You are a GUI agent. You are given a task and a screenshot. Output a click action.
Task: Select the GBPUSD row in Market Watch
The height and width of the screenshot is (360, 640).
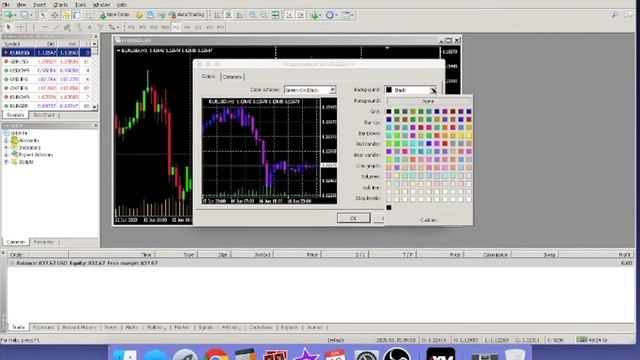coord(47,62)
